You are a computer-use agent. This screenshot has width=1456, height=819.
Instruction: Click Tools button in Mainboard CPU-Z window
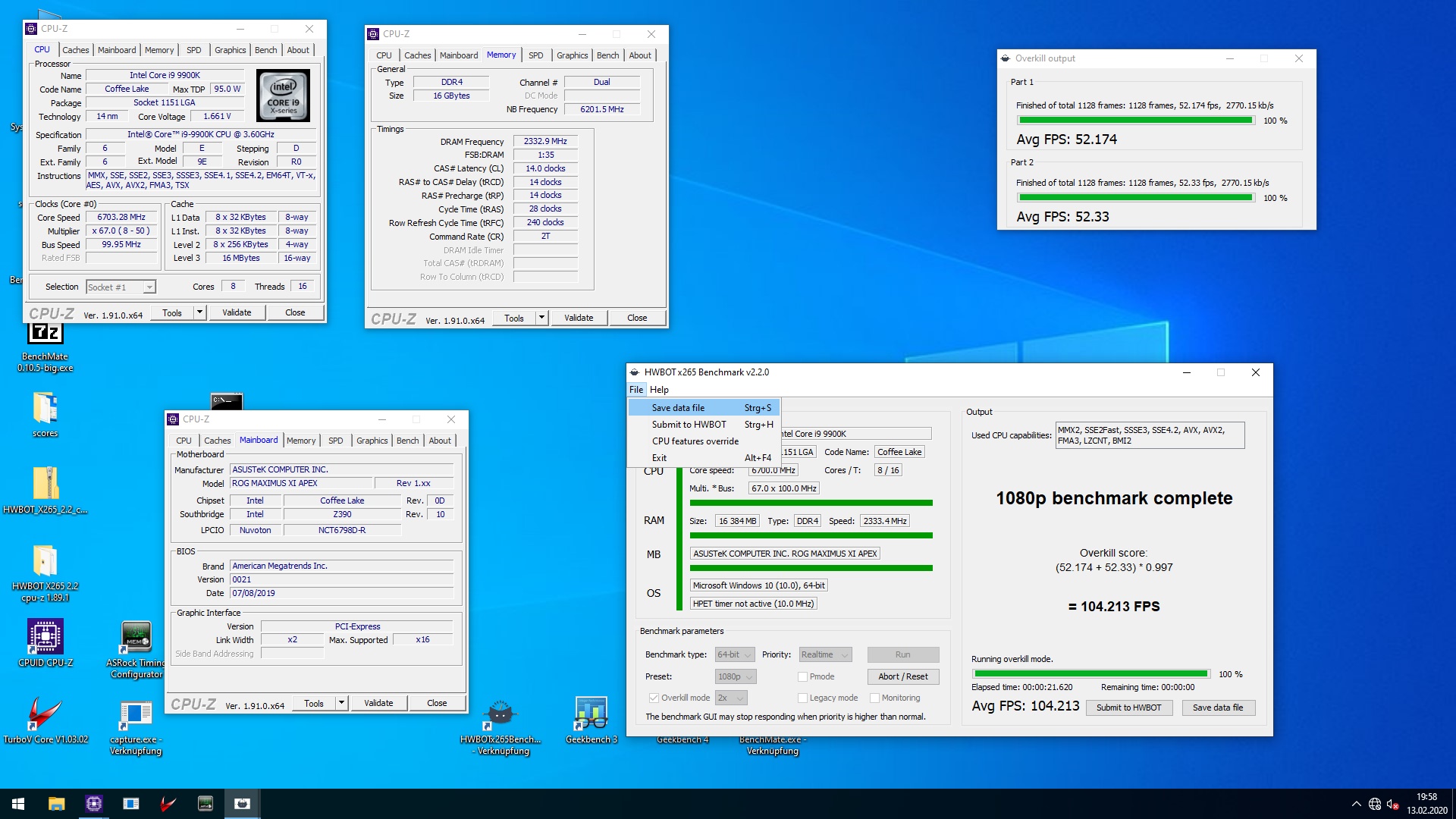point(314,703)
